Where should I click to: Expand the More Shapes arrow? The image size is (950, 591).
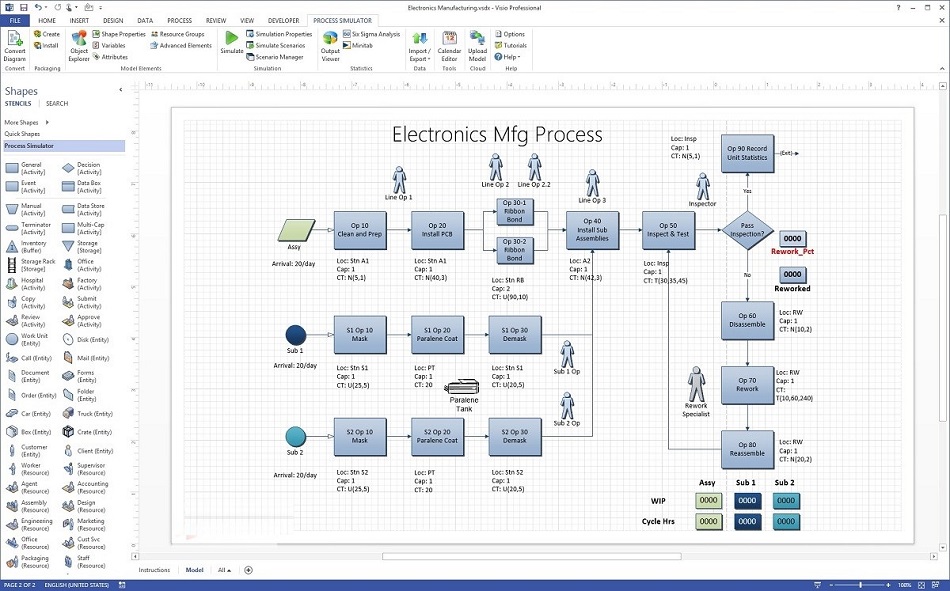click(47, 122)
